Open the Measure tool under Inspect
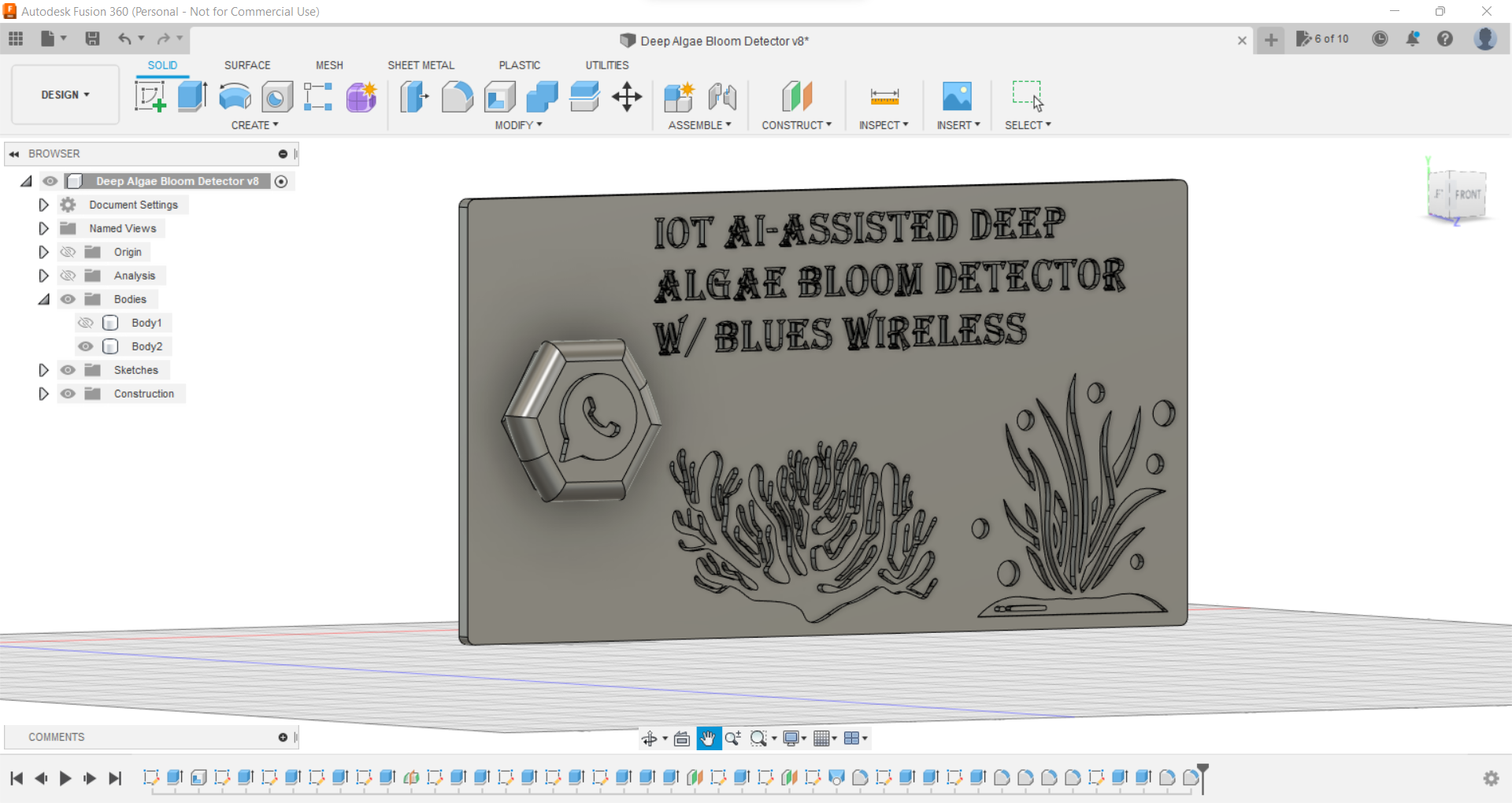Viewport: 1512px width, 803px height. coord(884,96)
